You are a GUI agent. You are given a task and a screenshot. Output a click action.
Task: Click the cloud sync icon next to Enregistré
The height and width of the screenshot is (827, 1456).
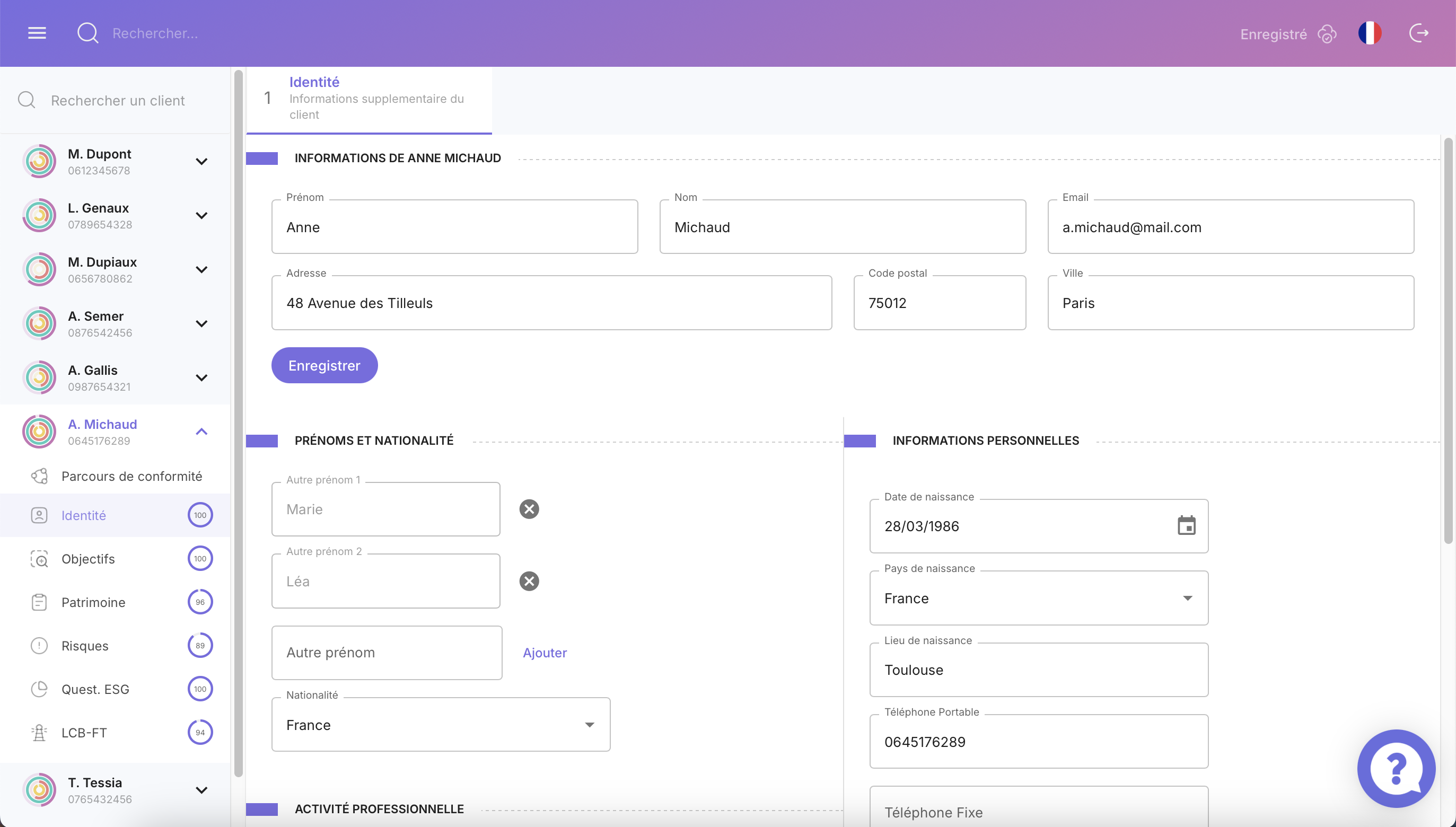1327,33
